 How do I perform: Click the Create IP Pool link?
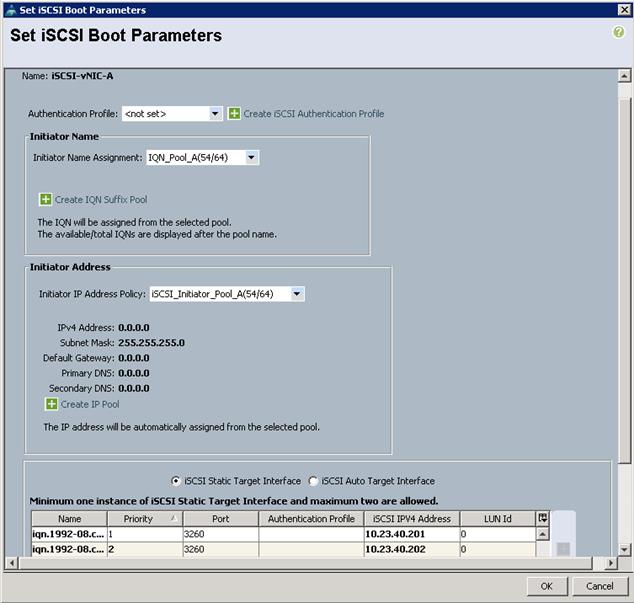click(90, 404)
